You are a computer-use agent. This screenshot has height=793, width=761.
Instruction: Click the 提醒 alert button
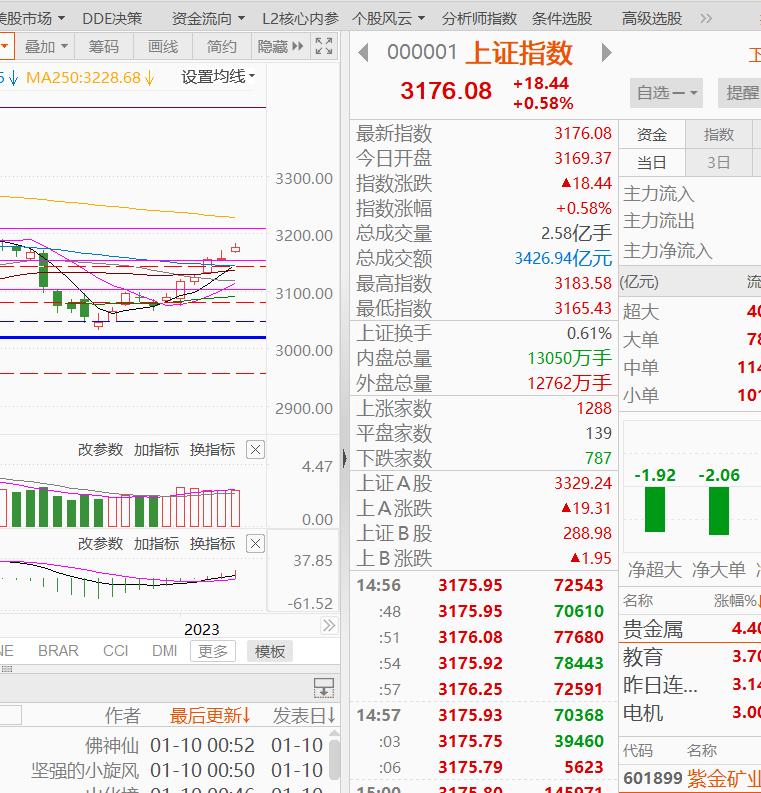point(740,93)
